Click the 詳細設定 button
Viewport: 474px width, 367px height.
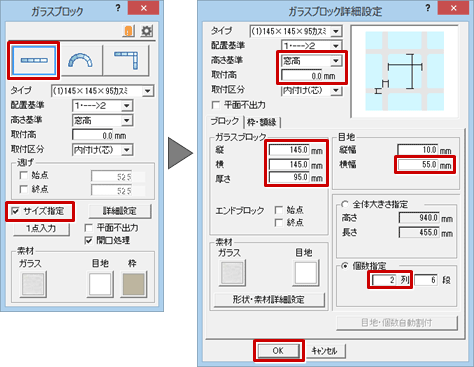[119, 211]
